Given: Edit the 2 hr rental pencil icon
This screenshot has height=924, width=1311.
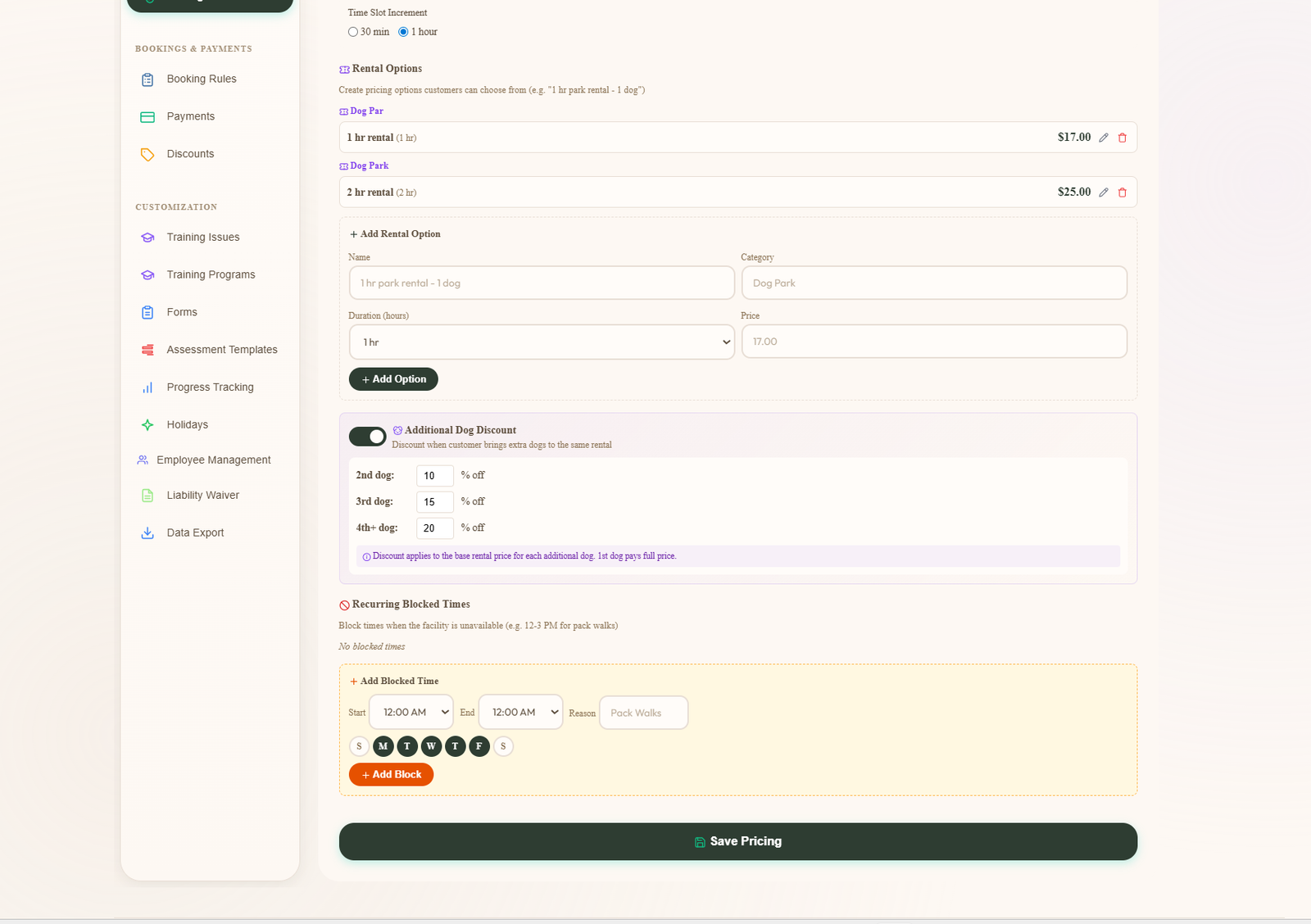Looking at the screenshot, I should [1104, 192].
